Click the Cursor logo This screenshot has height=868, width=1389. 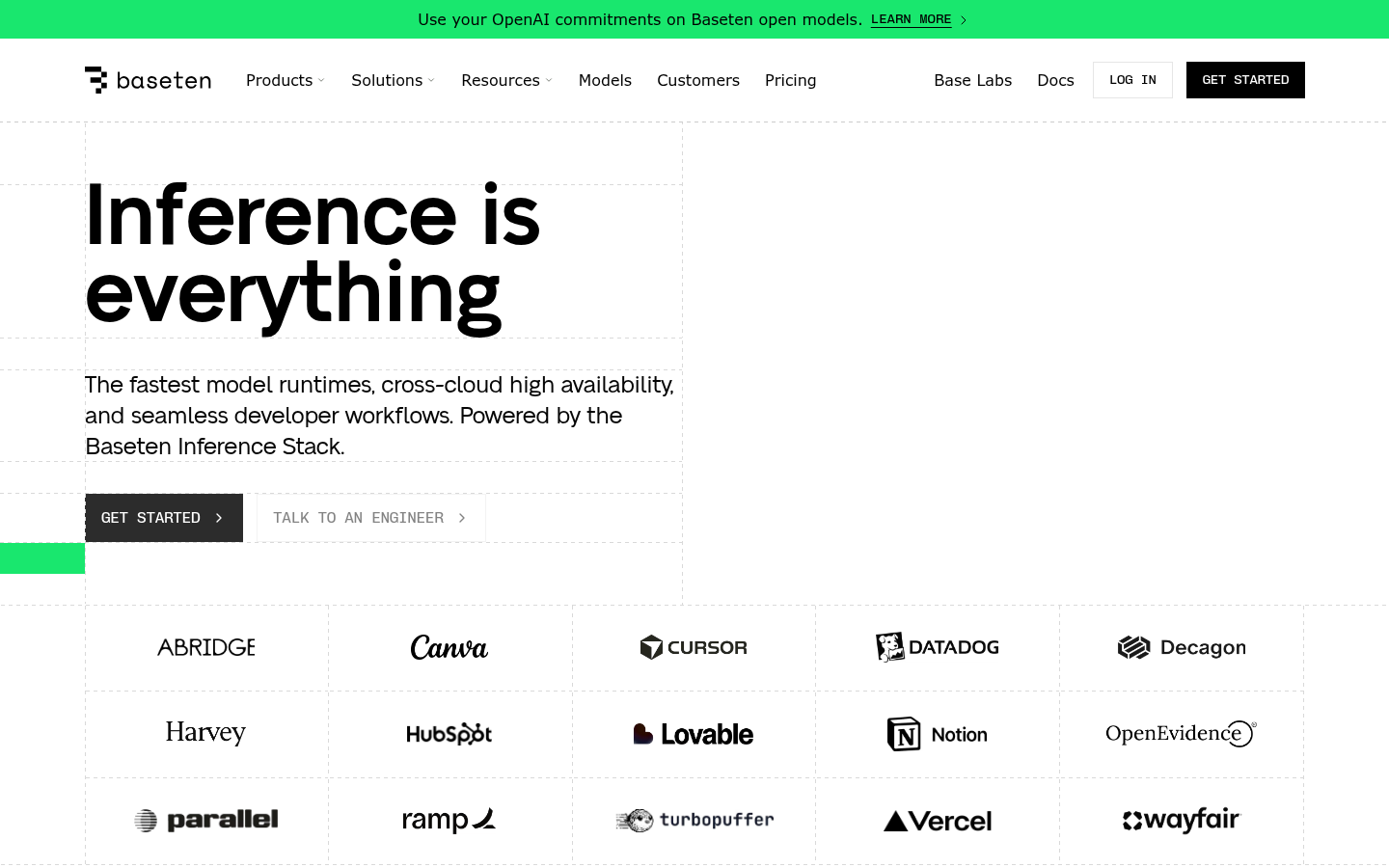tap(694, 647)
